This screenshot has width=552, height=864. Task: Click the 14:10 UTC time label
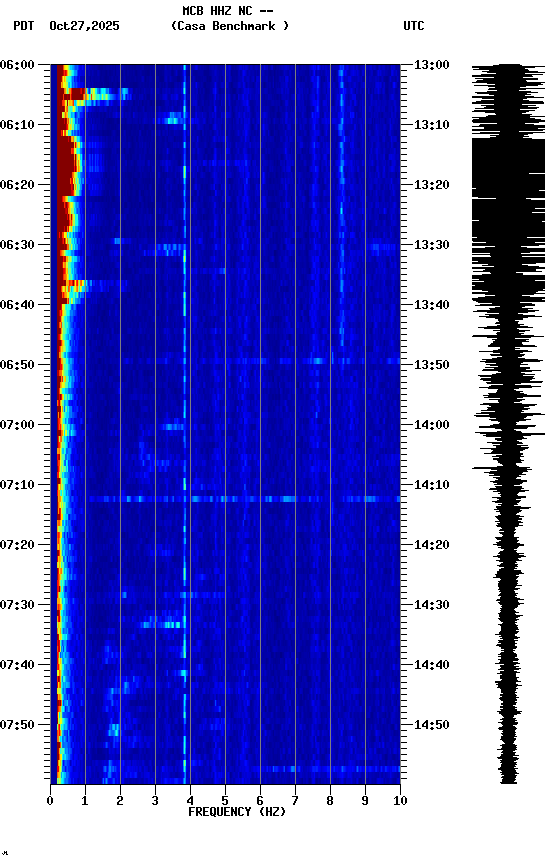tap(432, 485)
